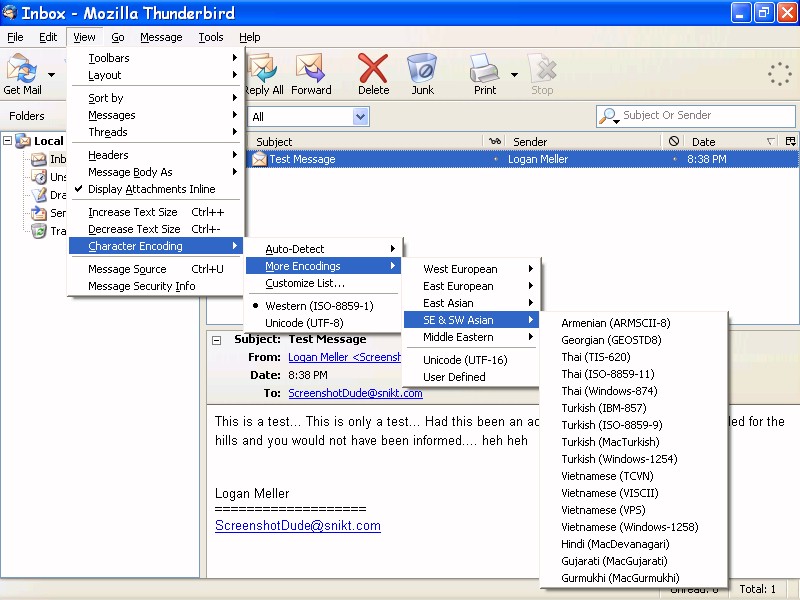Click the red Delete toolbar icon
This screenshot has width=800, height=600.
373,68
